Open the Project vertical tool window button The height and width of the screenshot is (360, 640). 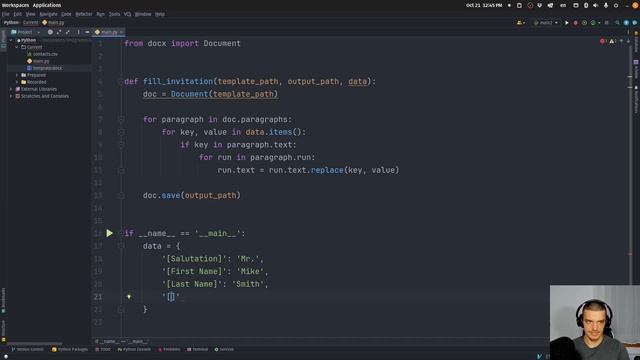coord(3,40)
